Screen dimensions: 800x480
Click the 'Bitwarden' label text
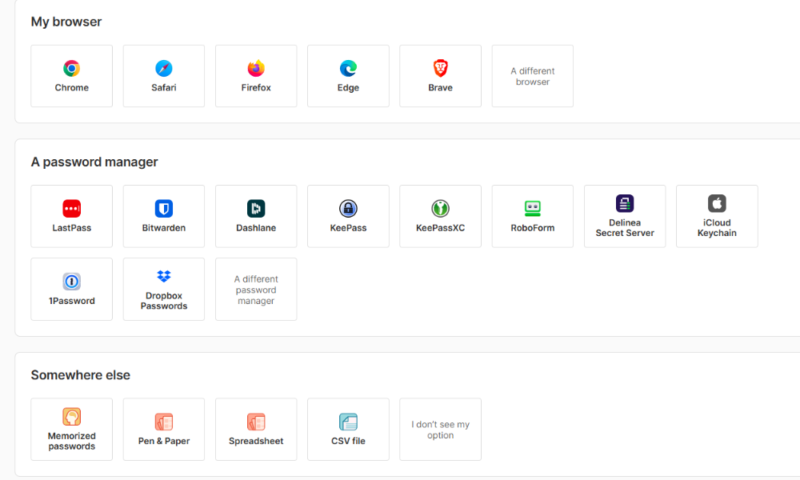(x=164, y=228)
